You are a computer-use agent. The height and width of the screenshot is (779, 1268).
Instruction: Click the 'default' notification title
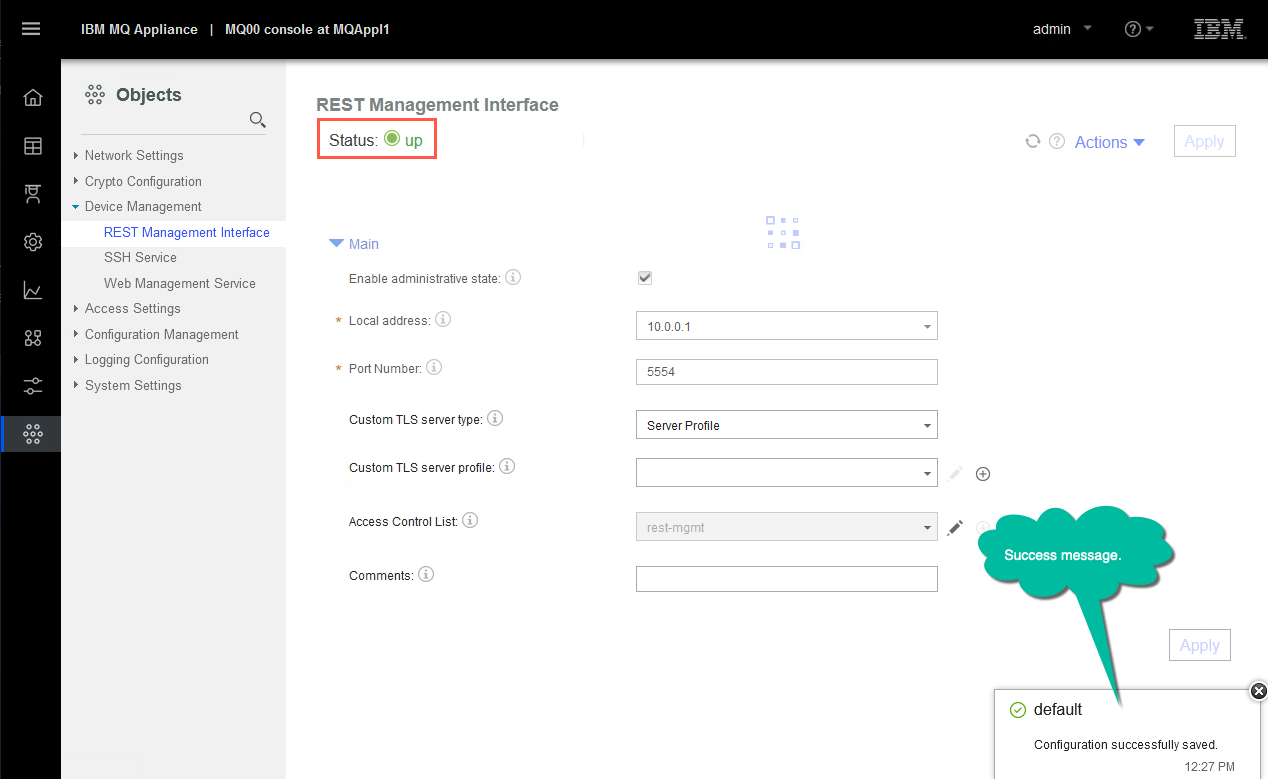click(1058, 709)
